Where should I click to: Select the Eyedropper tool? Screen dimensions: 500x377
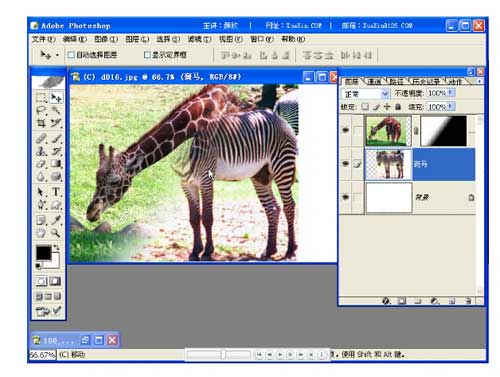tap(56, 220)
